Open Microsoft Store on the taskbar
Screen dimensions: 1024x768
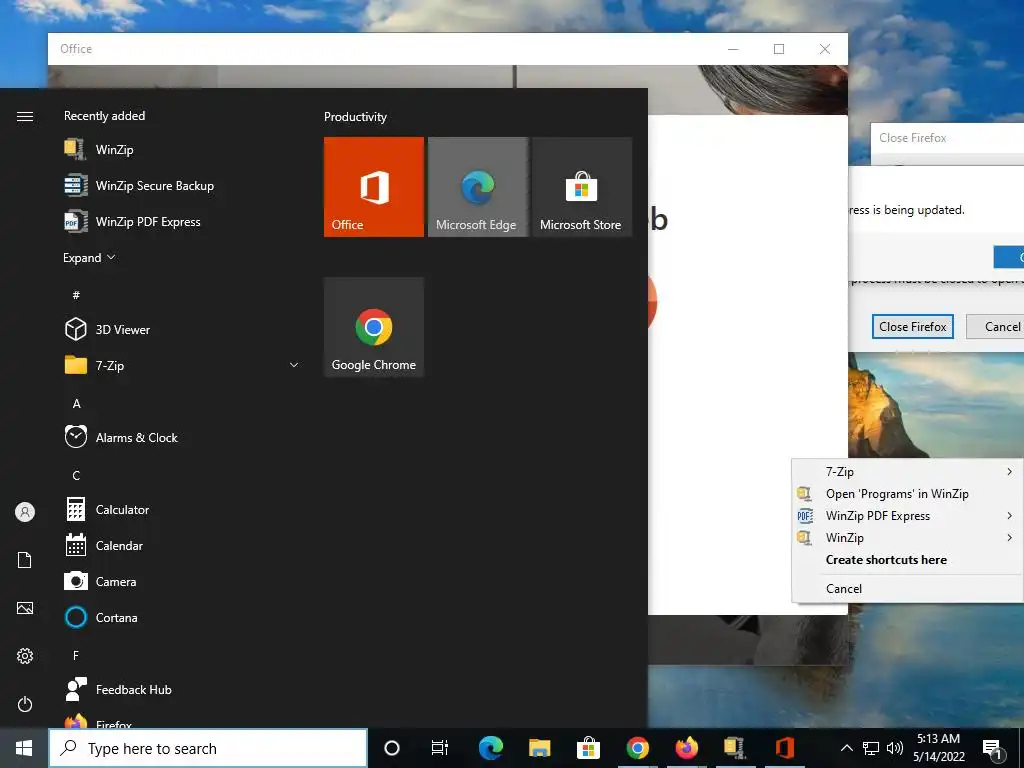click(588, 748)
